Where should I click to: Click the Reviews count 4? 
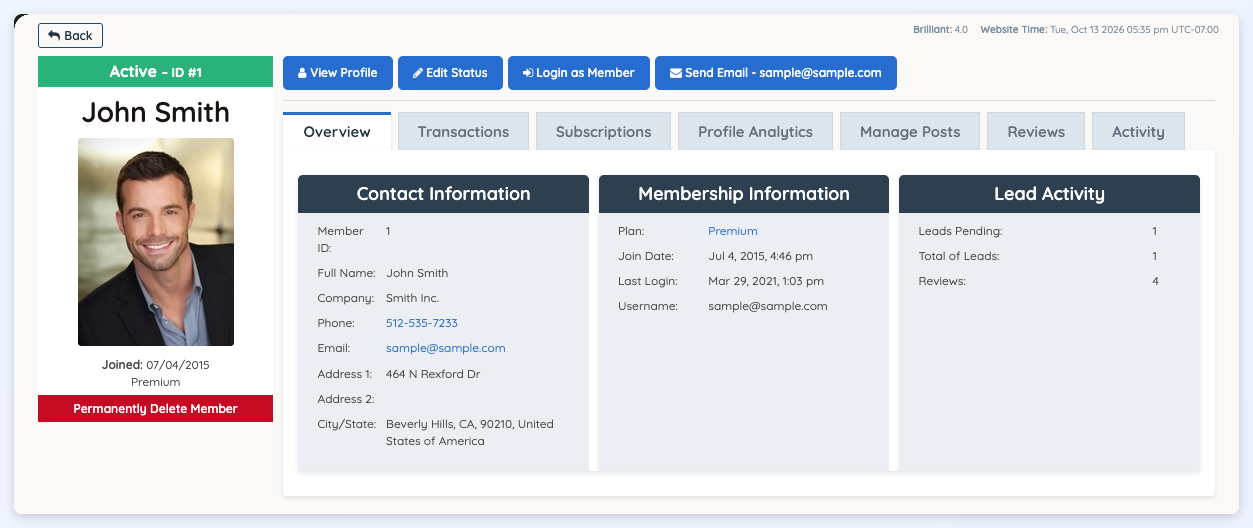(x=1155, y=281)
